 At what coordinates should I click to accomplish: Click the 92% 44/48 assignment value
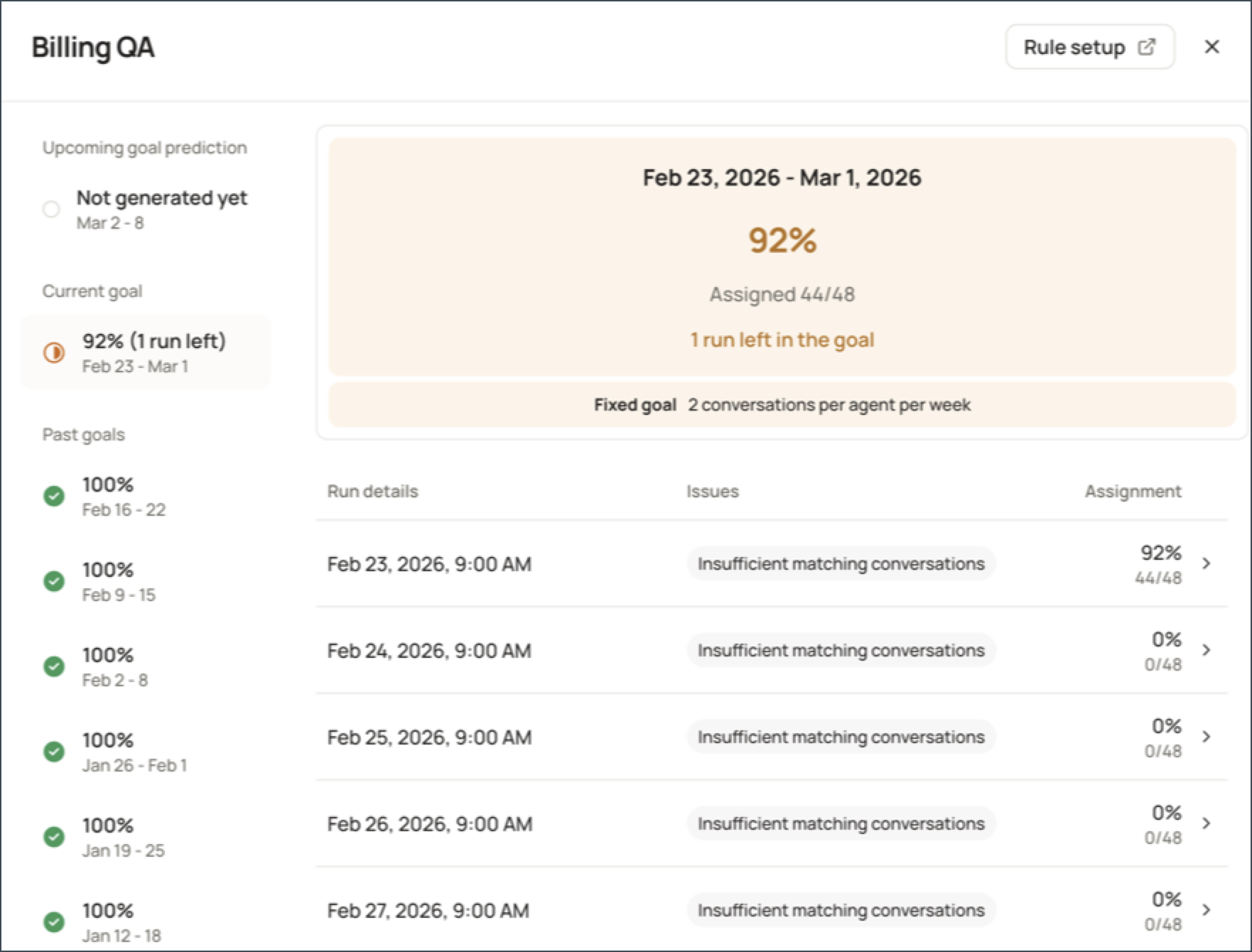1160,565
